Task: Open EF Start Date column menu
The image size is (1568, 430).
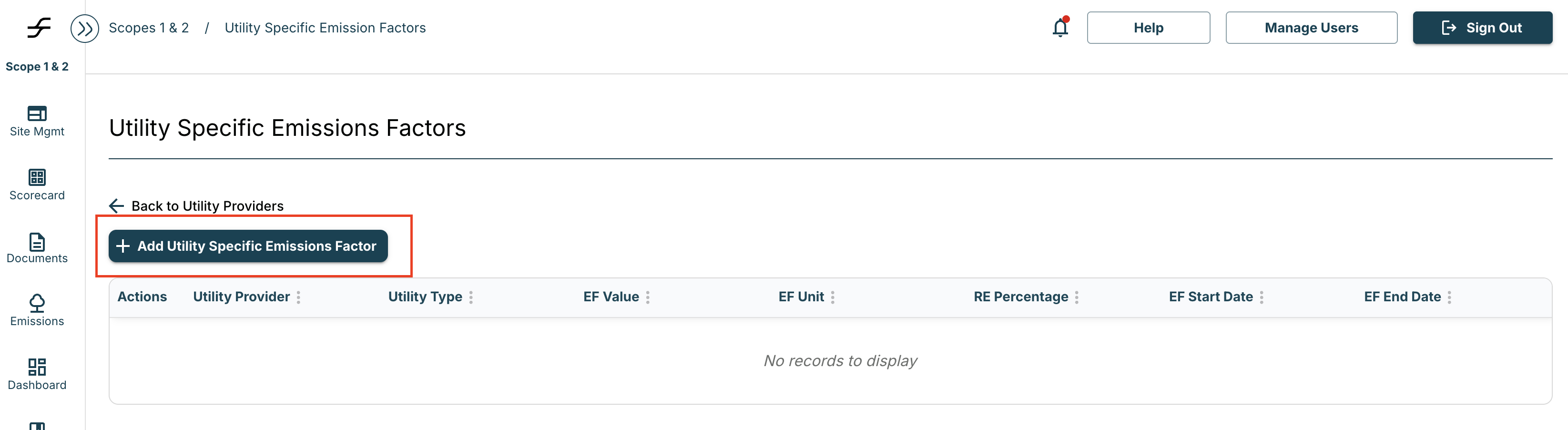Action: [1262, 297]
